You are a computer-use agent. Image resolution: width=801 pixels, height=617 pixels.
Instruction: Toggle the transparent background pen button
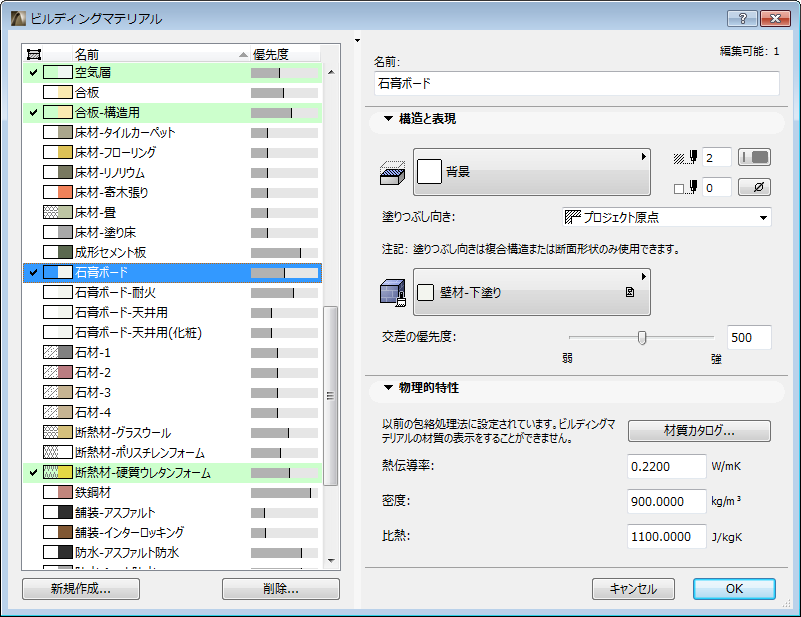[x=755, y=187]
